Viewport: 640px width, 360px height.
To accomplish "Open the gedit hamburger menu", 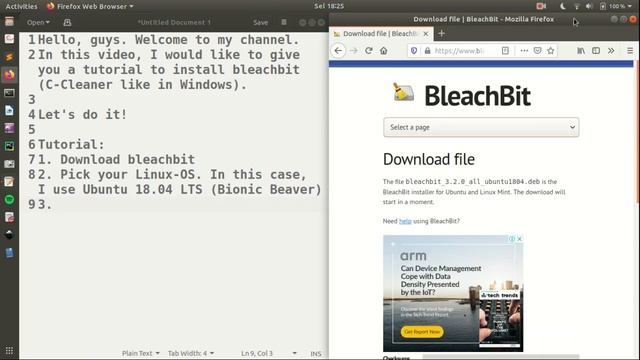I will click(284, 22).
